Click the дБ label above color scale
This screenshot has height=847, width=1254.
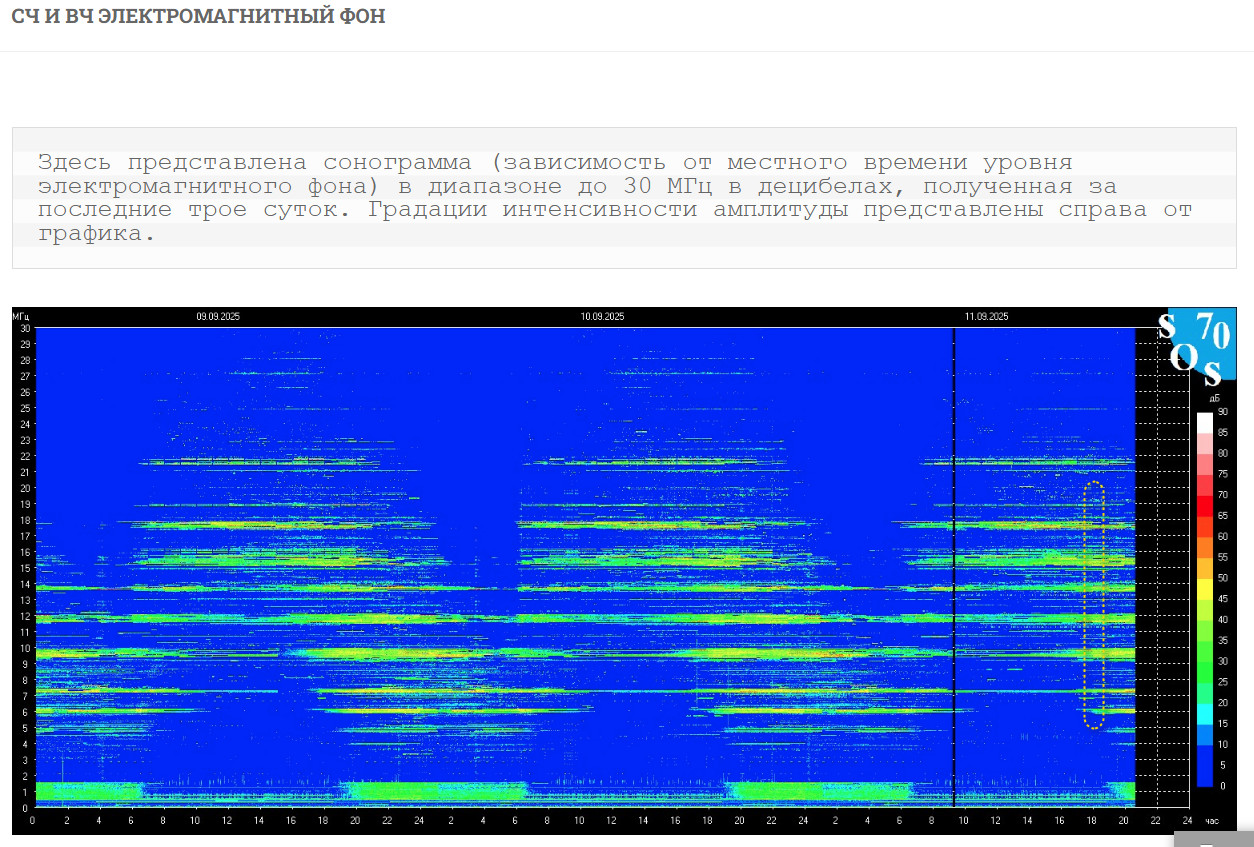click(1215, 398)
